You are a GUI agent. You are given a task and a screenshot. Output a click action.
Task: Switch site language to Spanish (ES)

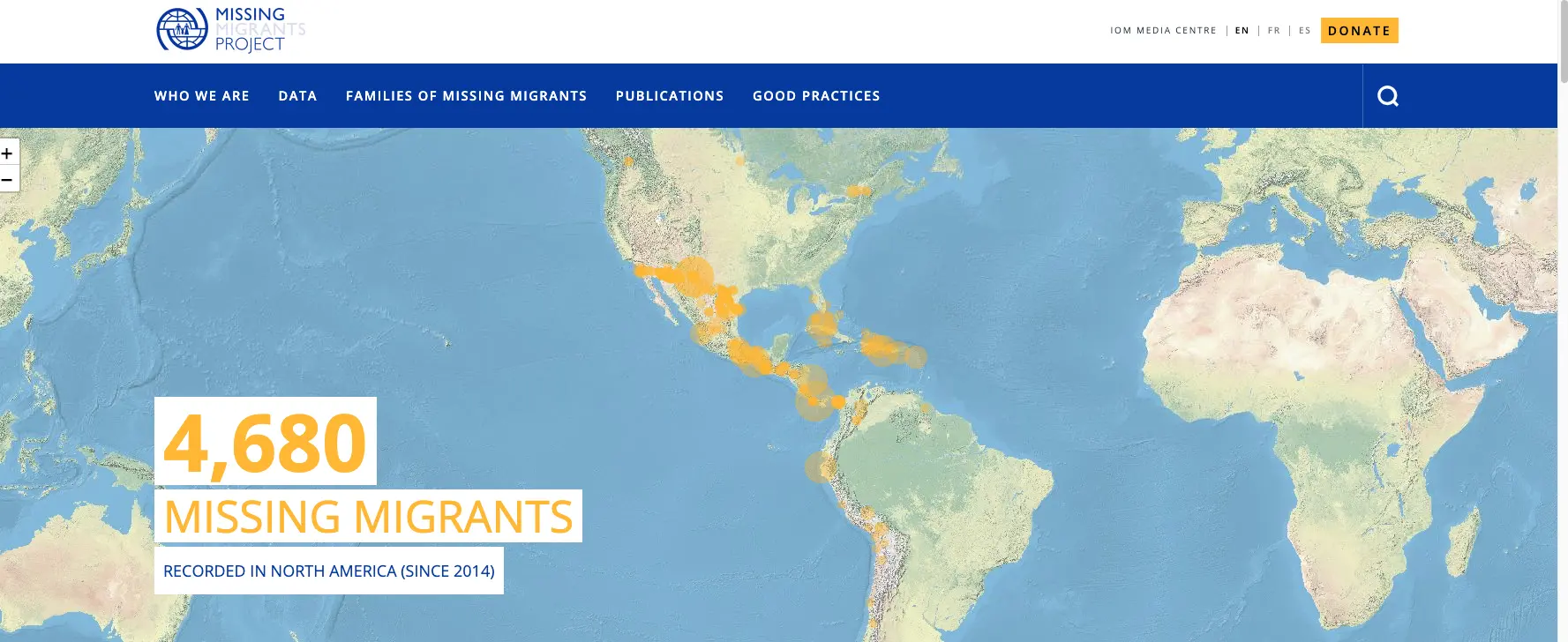[1304, 31]
